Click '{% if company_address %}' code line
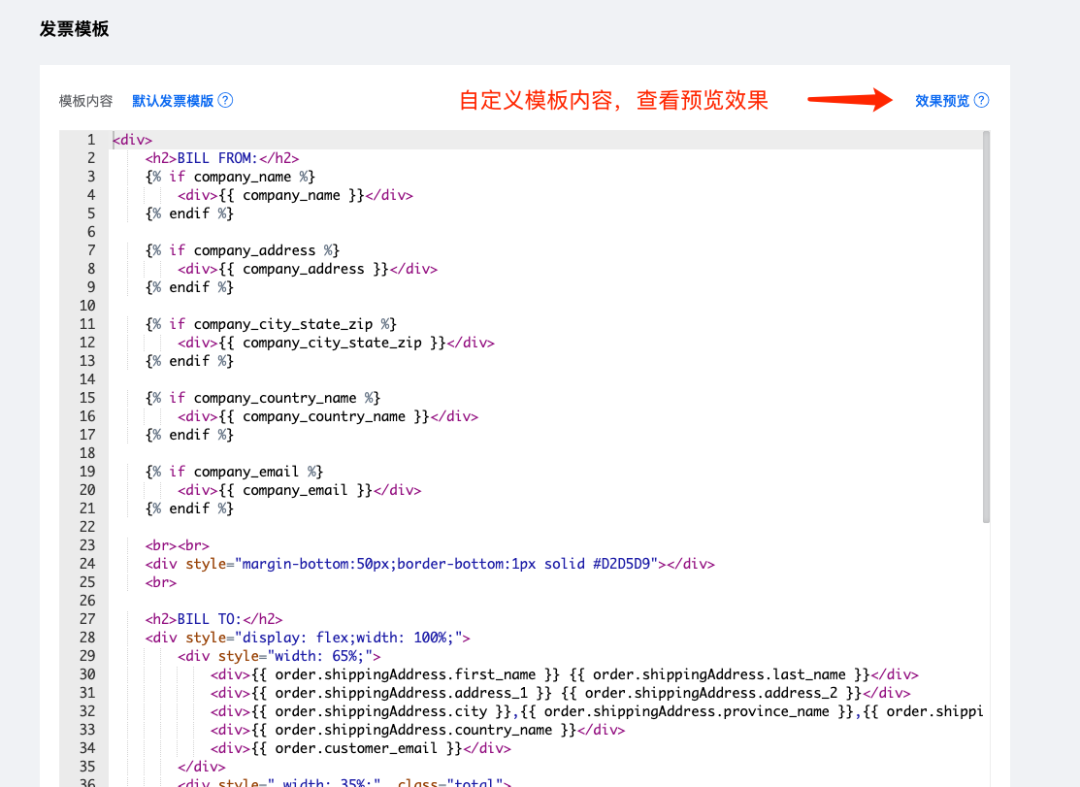1080x787 pixels. click(x=242, y=251)
